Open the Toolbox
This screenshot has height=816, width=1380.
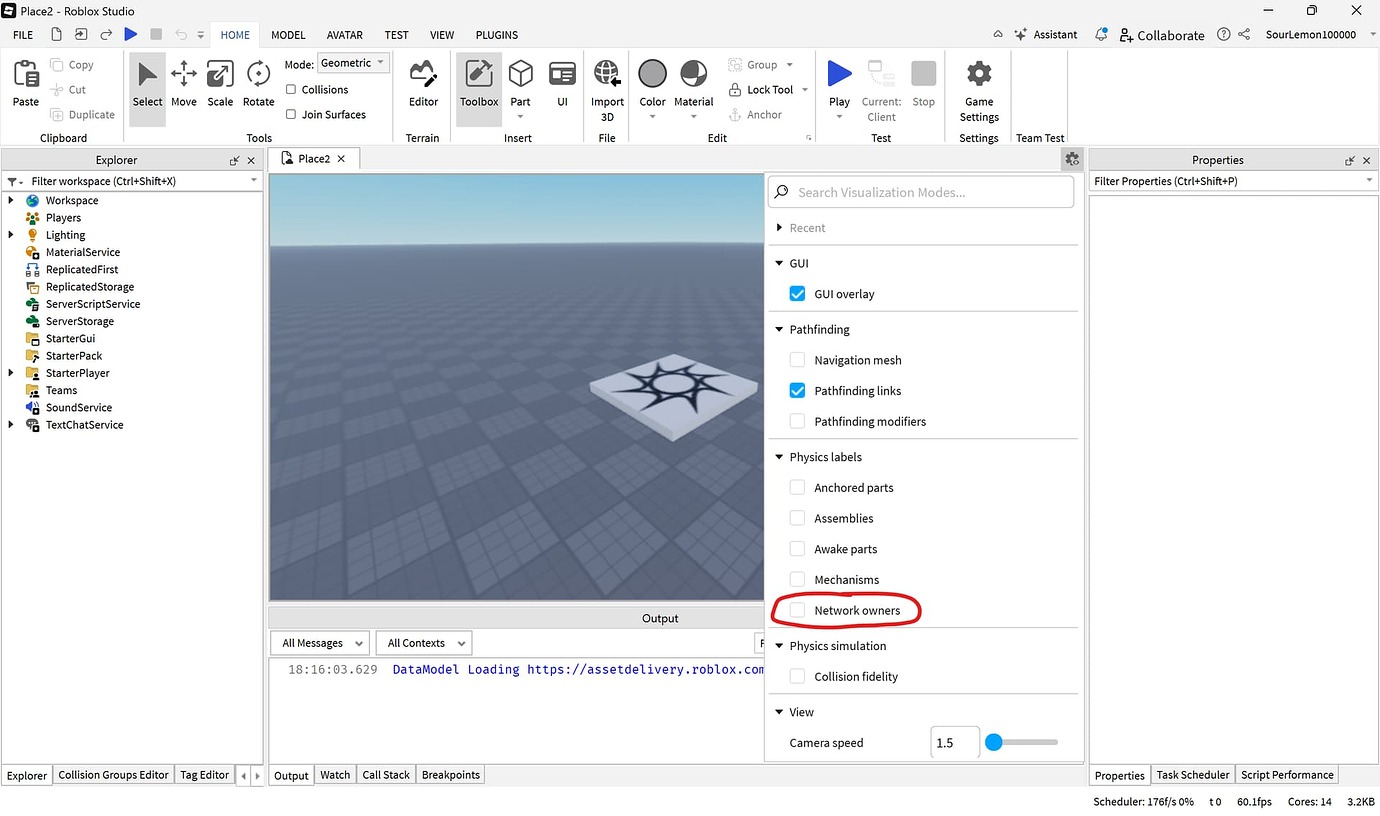pyautogui.click(x=478, y=85)
